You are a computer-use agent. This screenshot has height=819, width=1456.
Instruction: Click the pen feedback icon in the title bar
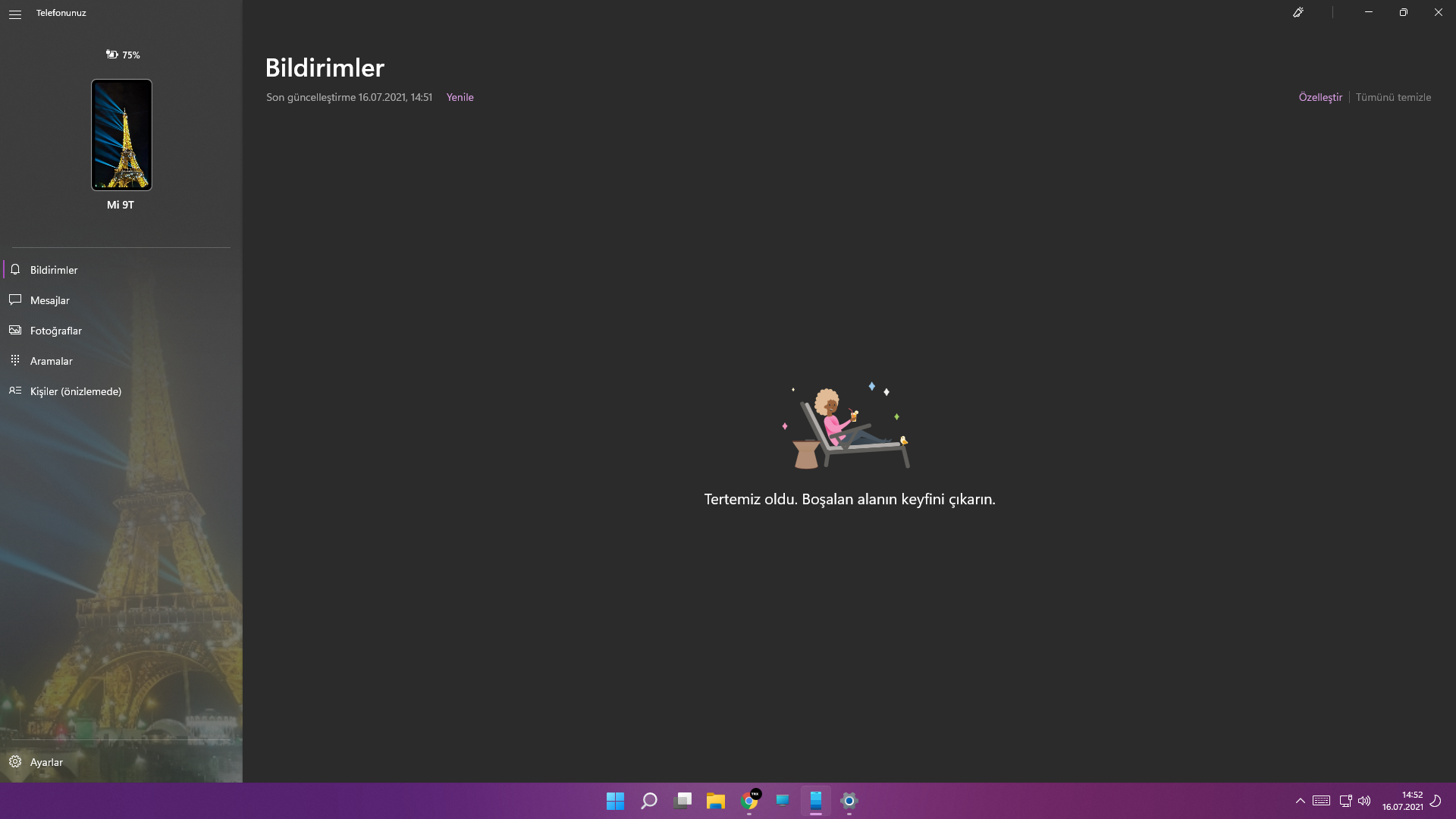1298,12
